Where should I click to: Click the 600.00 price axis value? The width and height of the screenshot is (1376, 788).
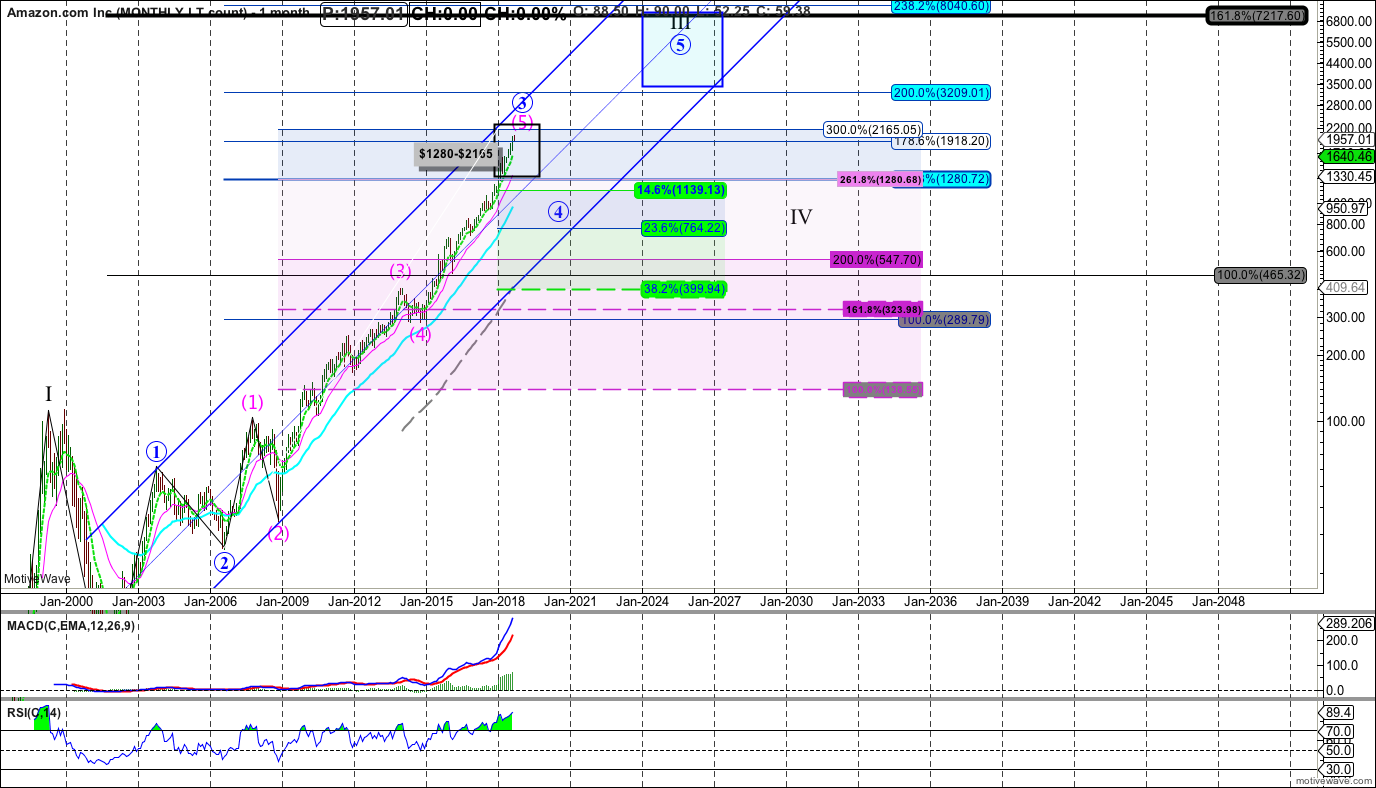1346,251
